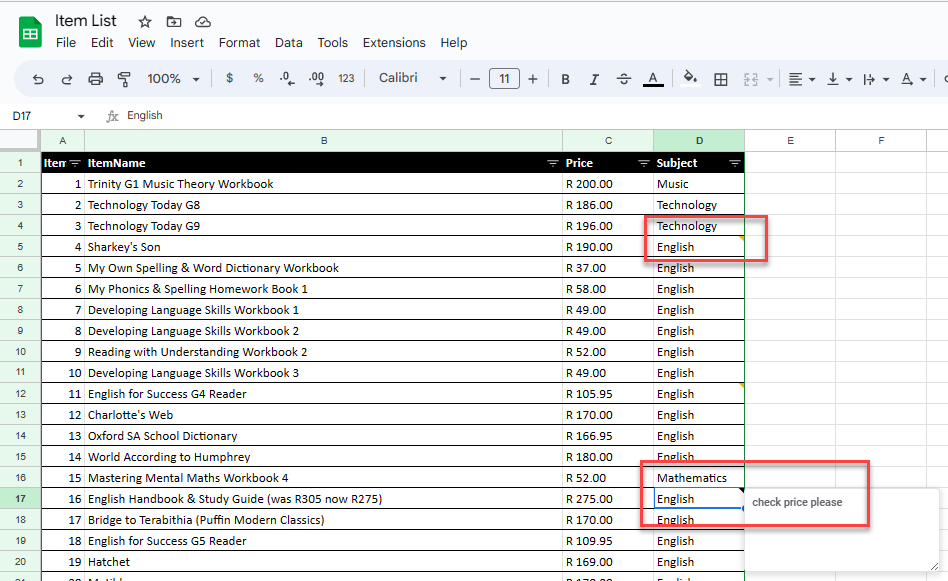Open the text color selector
Screen dimensions: 948x581
[x=652, y=78]
